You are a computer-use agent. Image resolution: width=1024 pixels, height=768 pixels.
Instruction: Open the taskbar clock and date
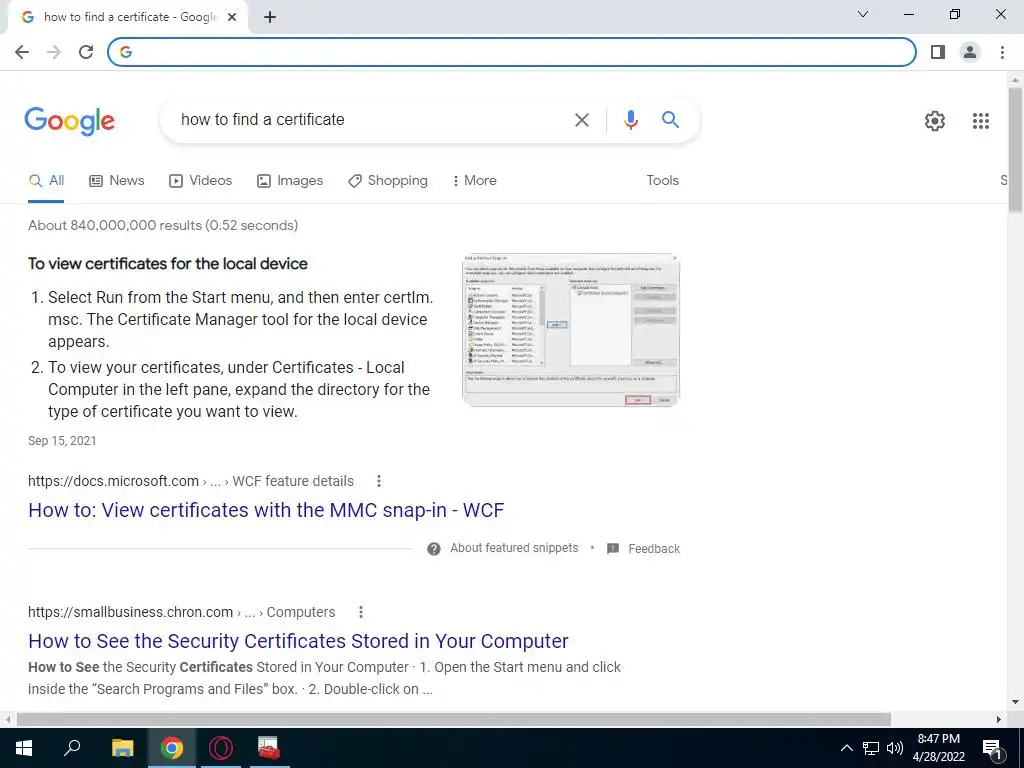[x=938, y=748]
